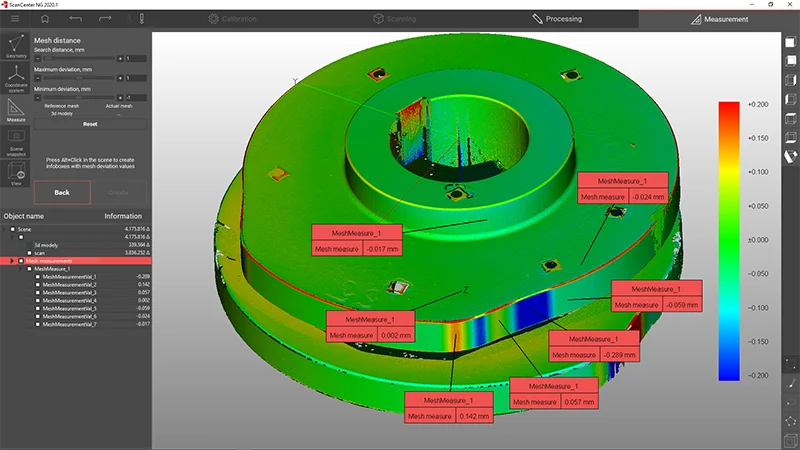Toggle checkbox for MeshMeasurementVal_5
This screenshot has width=800, height=450.
coord(37,308)
